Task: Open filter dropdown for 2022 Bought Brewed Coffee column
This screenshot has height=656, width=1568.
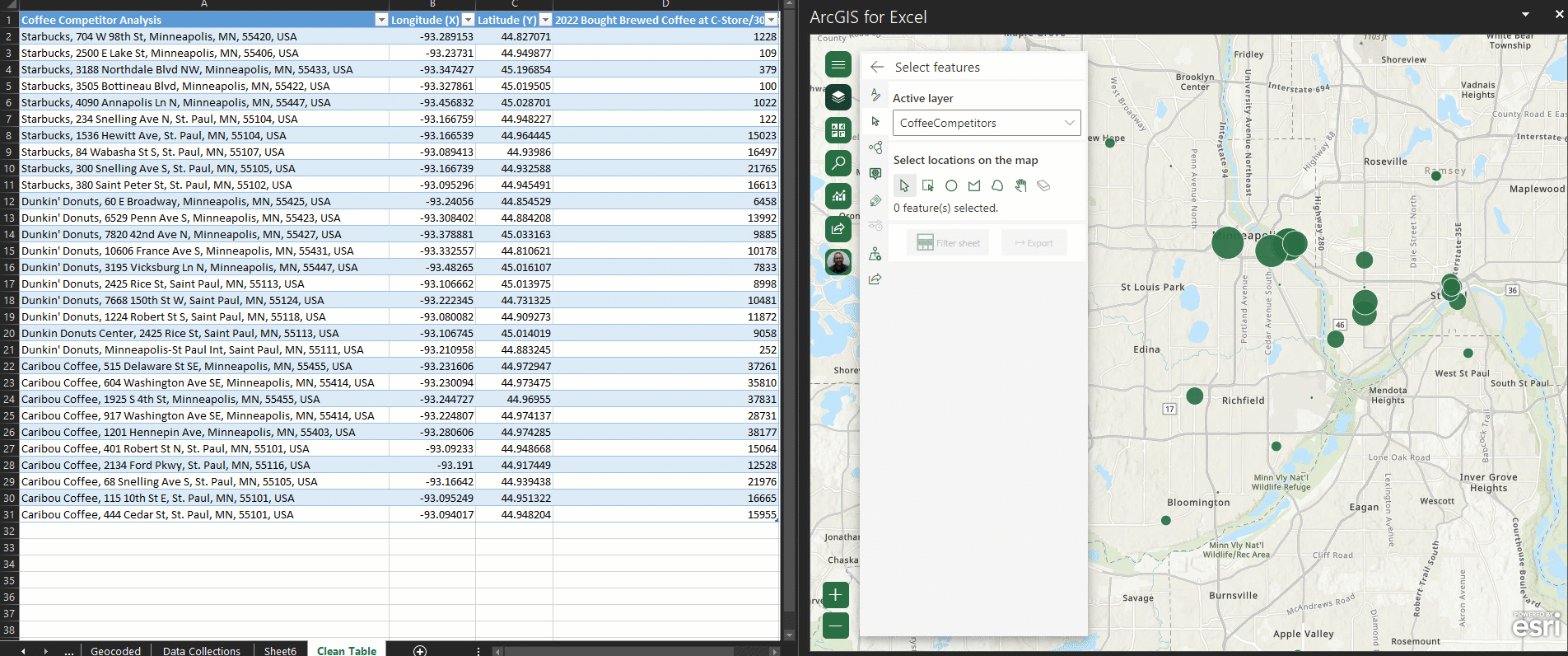Action: pyautogui.click(x=771, y=20)
